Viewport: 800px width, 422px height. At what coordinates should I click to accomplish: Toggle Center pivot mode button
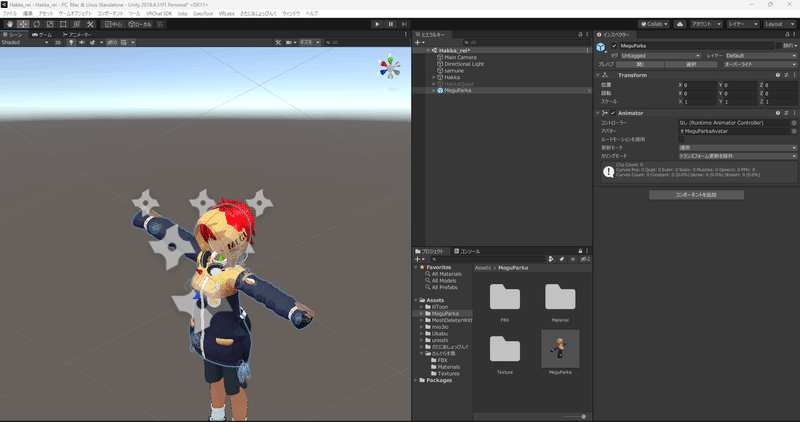pyautogui.click(x=113, y=24)
